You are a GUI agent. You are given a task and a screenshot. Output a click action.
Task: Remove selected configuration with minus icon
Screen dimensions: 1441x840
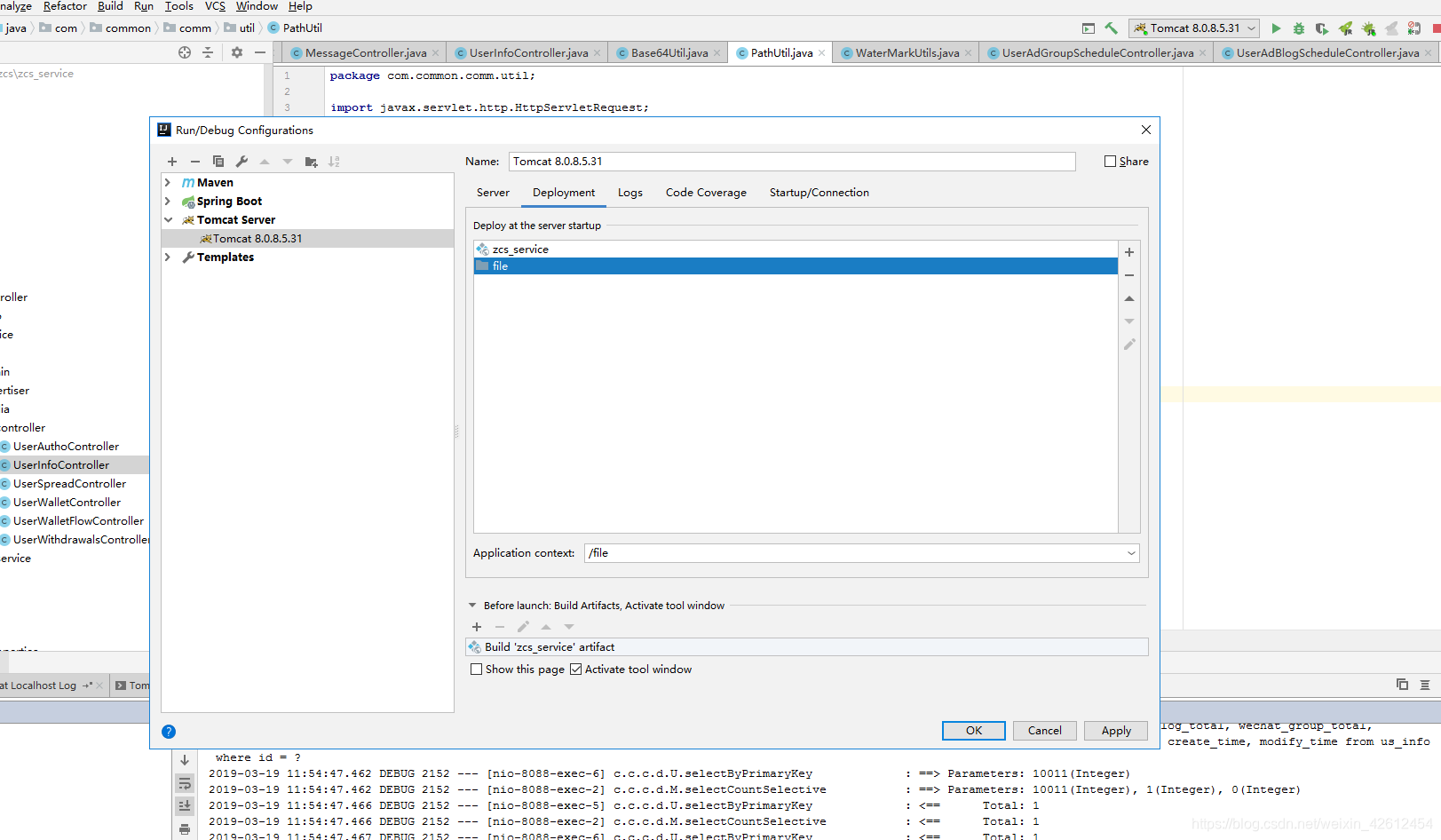pyautogui.click(x=195, y=162)
